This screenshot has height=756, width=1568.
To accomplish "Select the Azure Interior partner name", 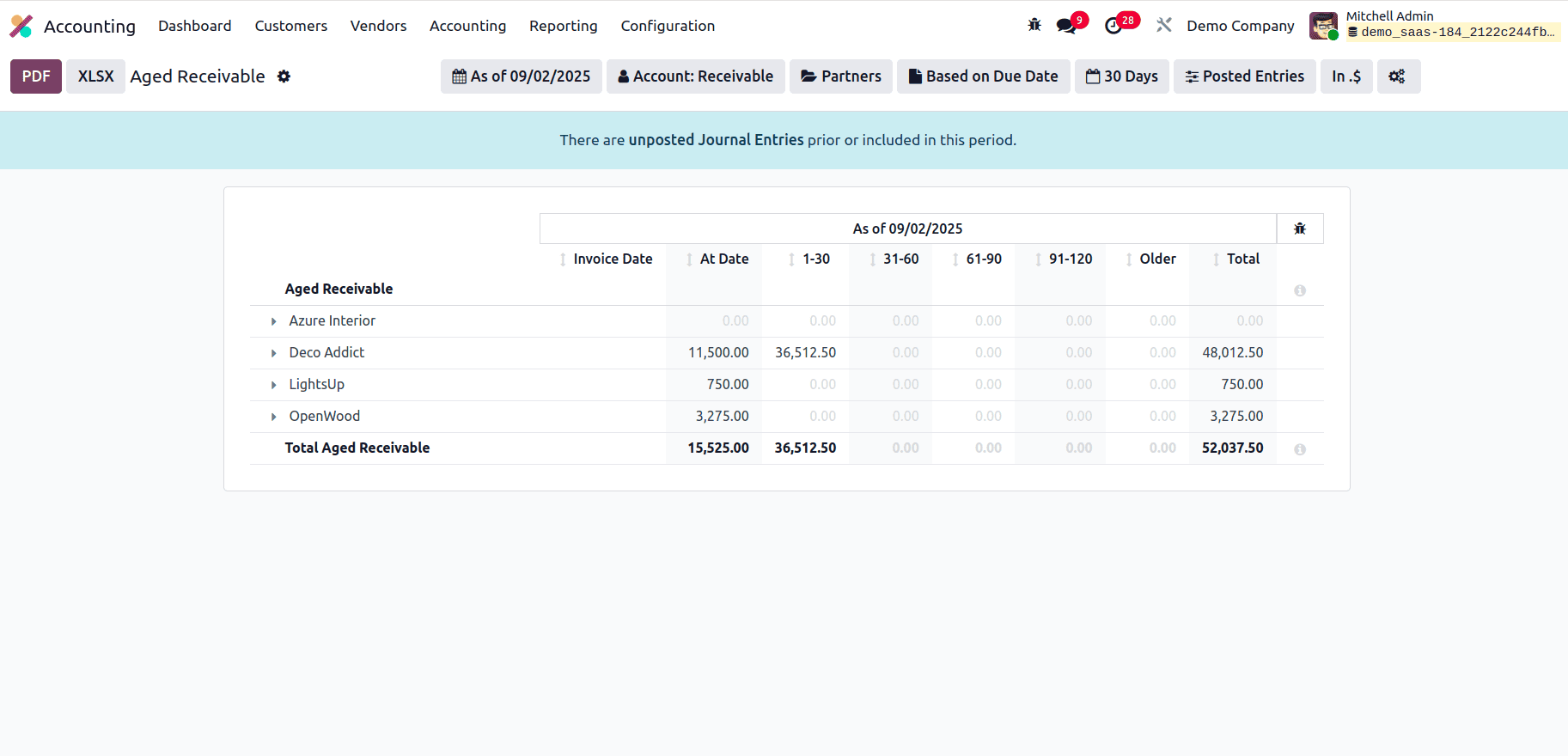I will coord(333,321).
